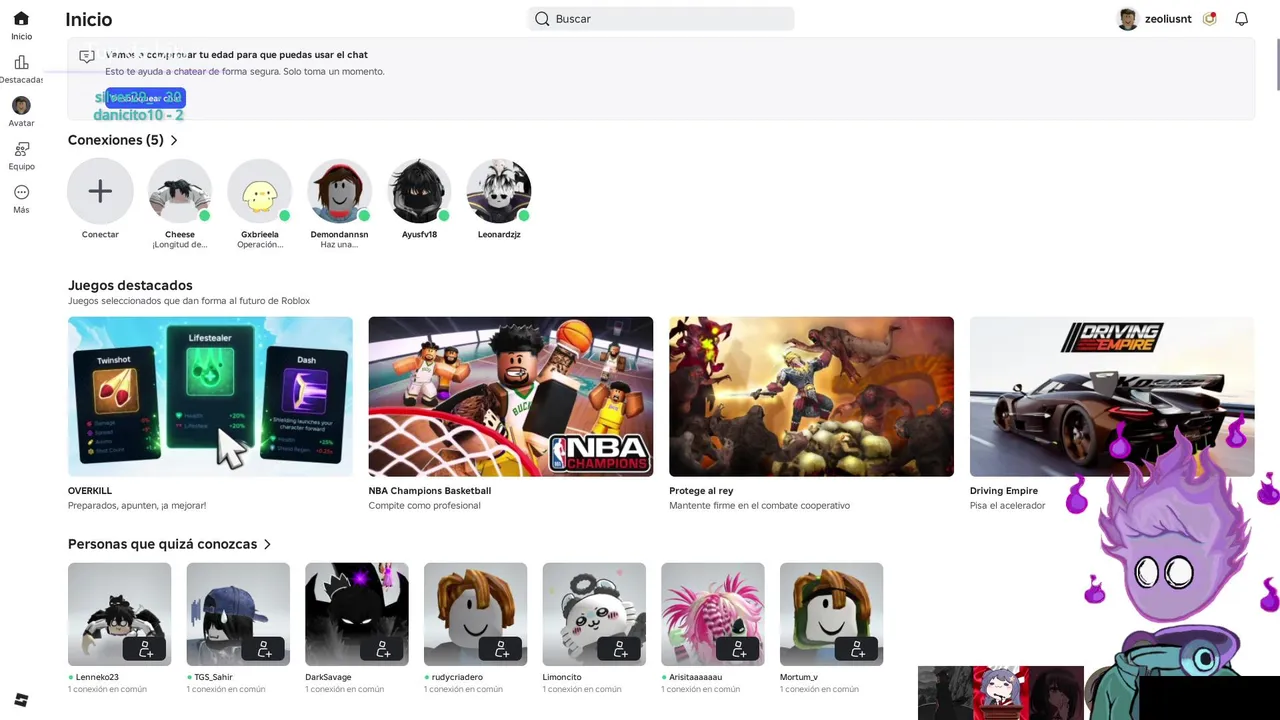Open Arisitaaaaaau suggested profile picture
1280x720 pixels.
click(713, 614)
